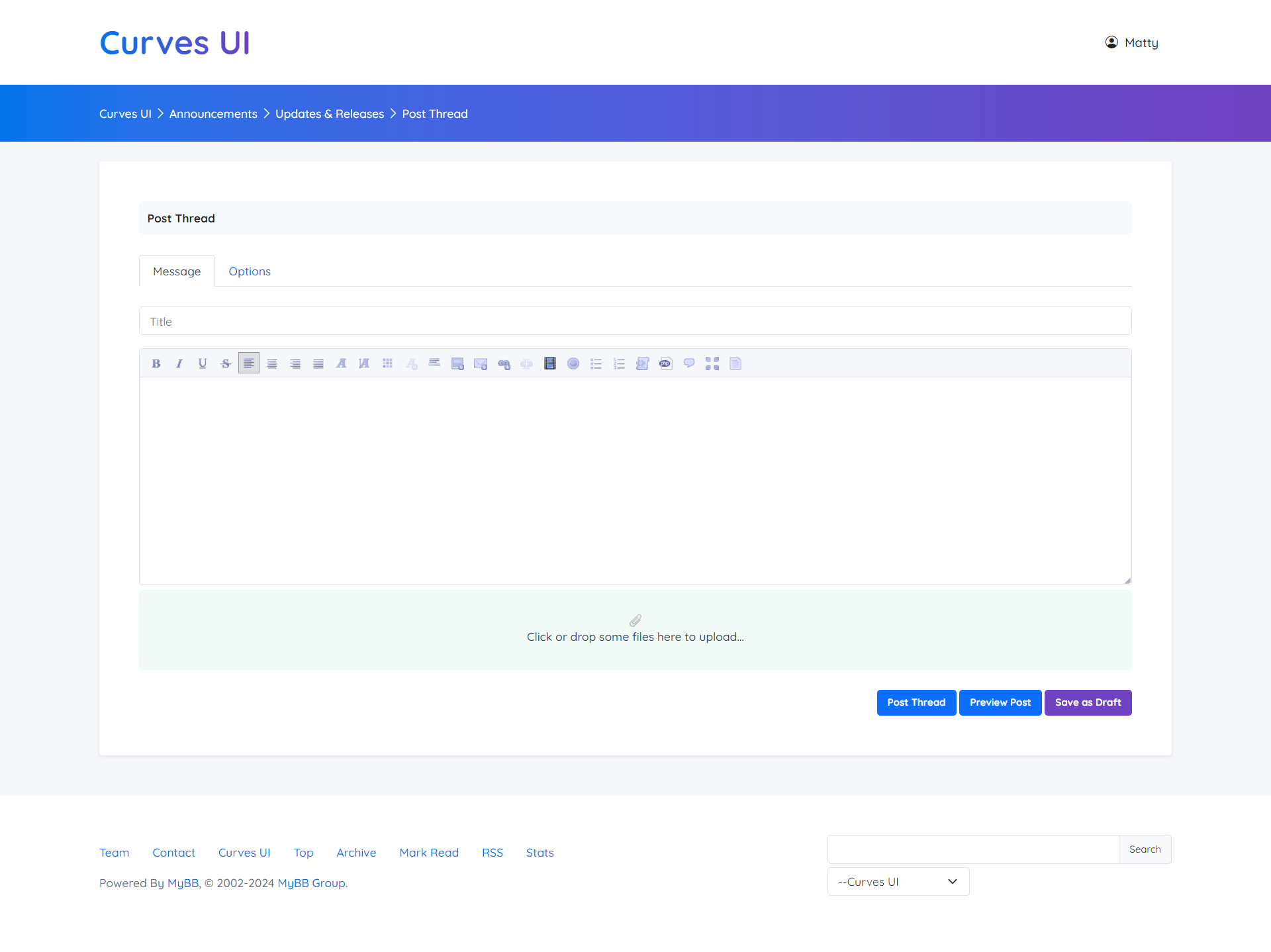Center align the message text
This screenshot has width=1271, height=952.
tap(272, 363)
